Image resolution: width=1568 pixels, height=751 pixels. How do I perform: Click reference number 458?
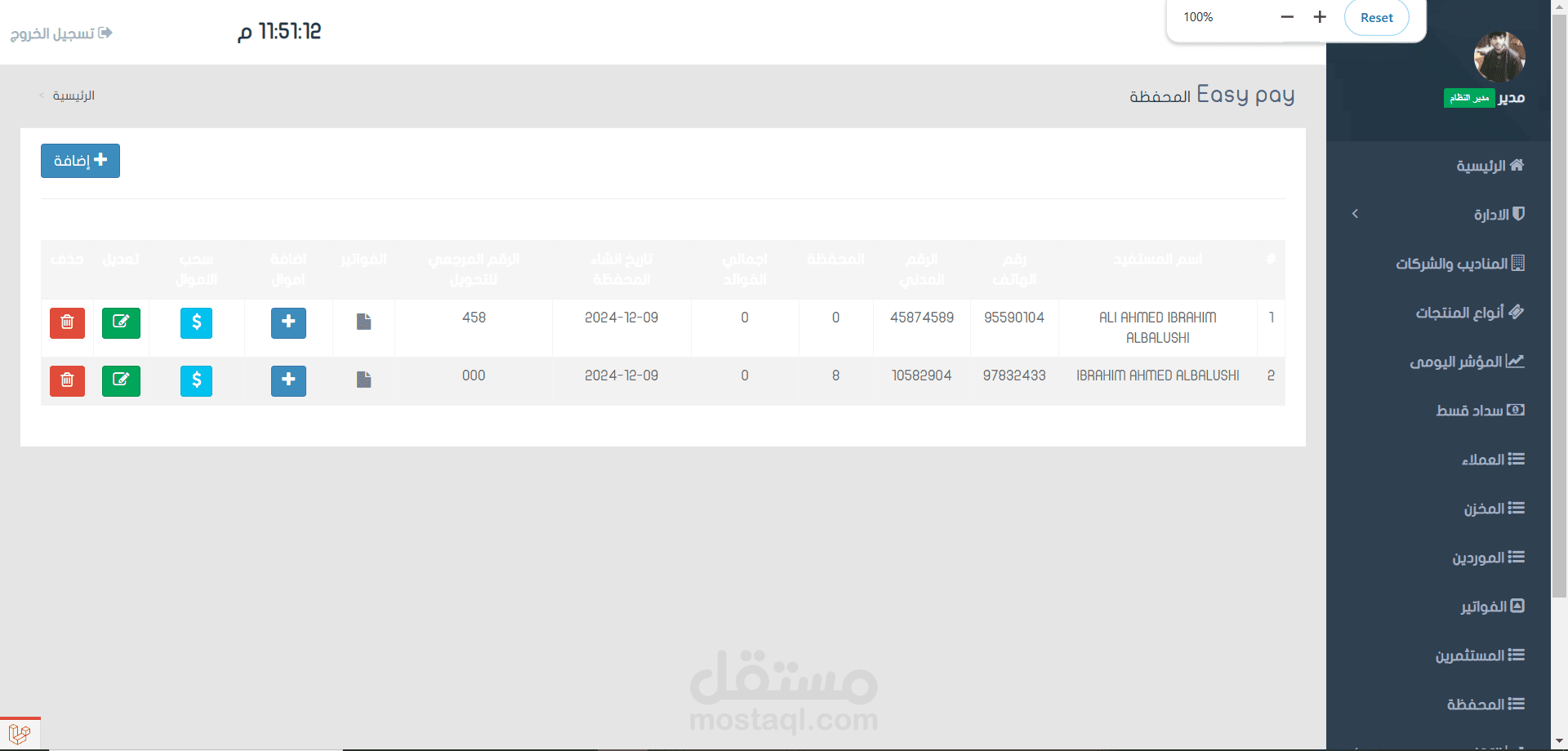click(x=474, y=318)
